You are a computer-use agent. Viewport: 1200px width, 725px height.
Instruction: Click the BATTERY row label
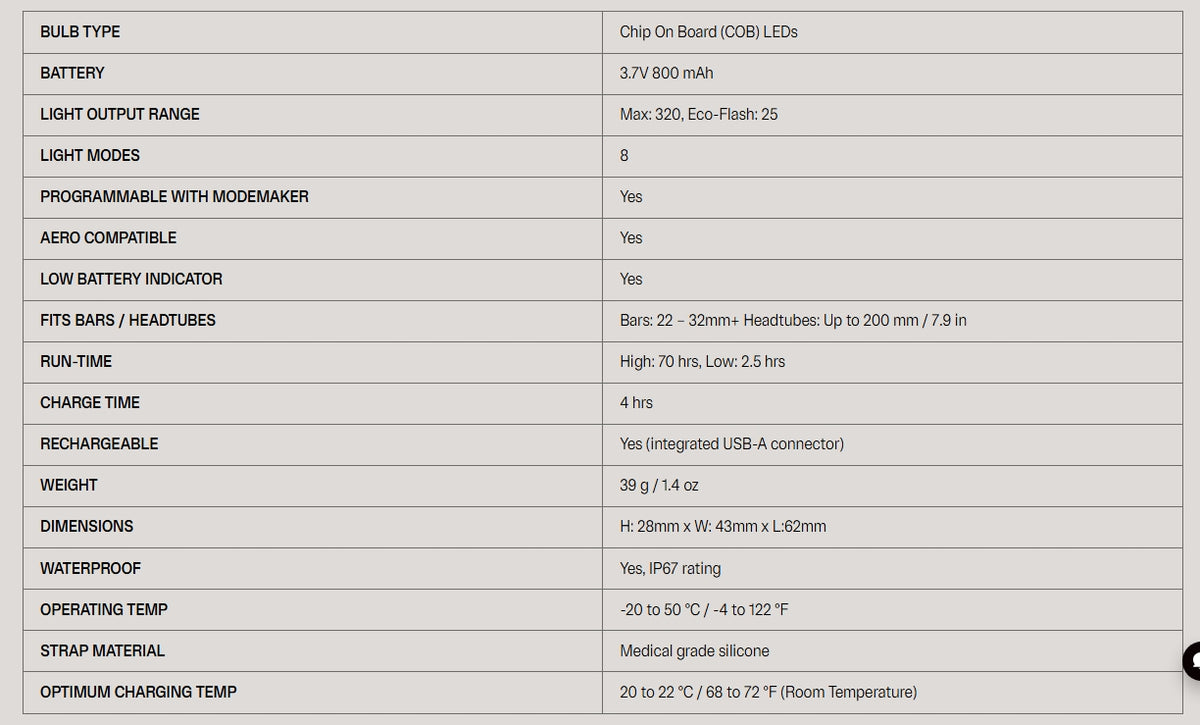[72, 73]
